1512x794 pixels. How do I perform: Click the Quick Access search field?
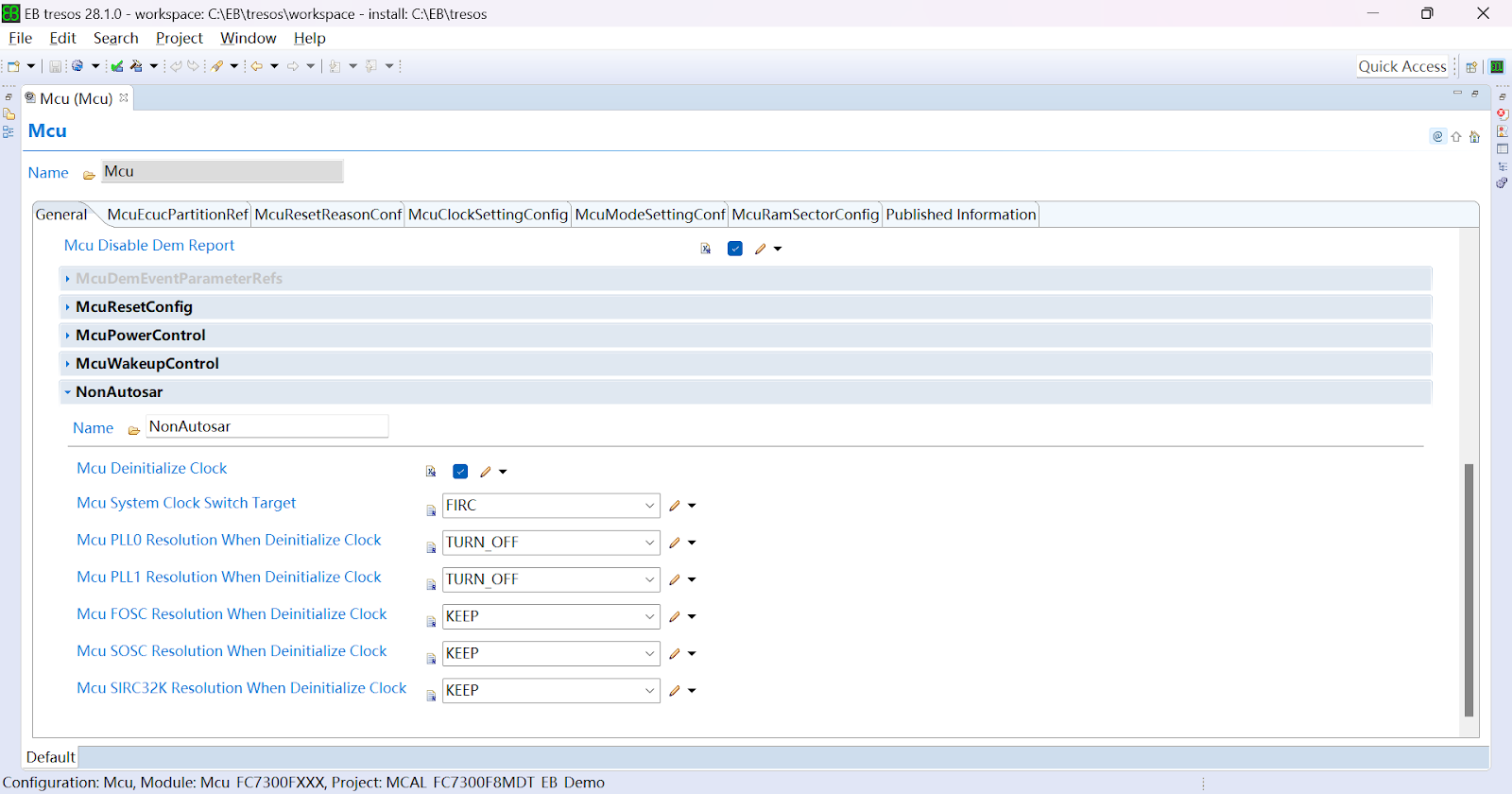1402,66
